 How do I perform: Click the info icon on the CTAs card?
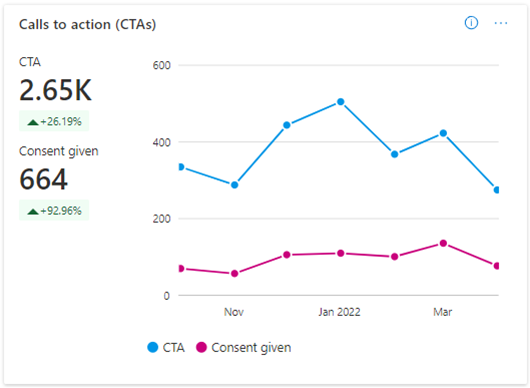point(471,23)
